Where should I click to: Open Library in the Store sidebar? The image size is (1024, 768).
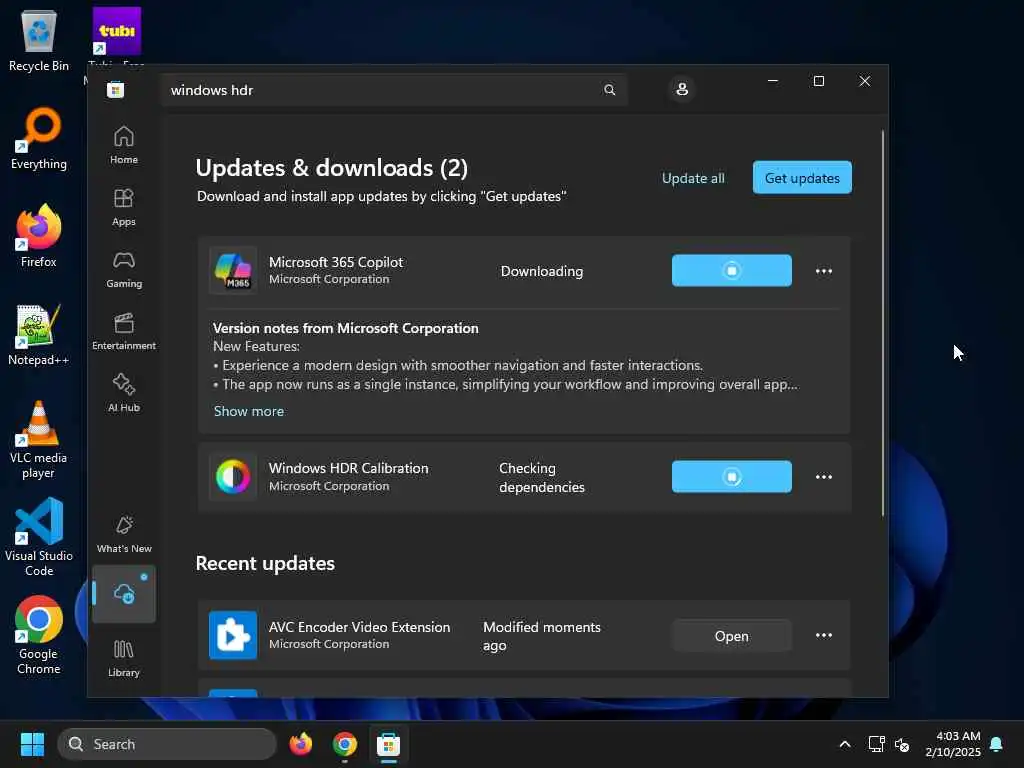point(123,658)
